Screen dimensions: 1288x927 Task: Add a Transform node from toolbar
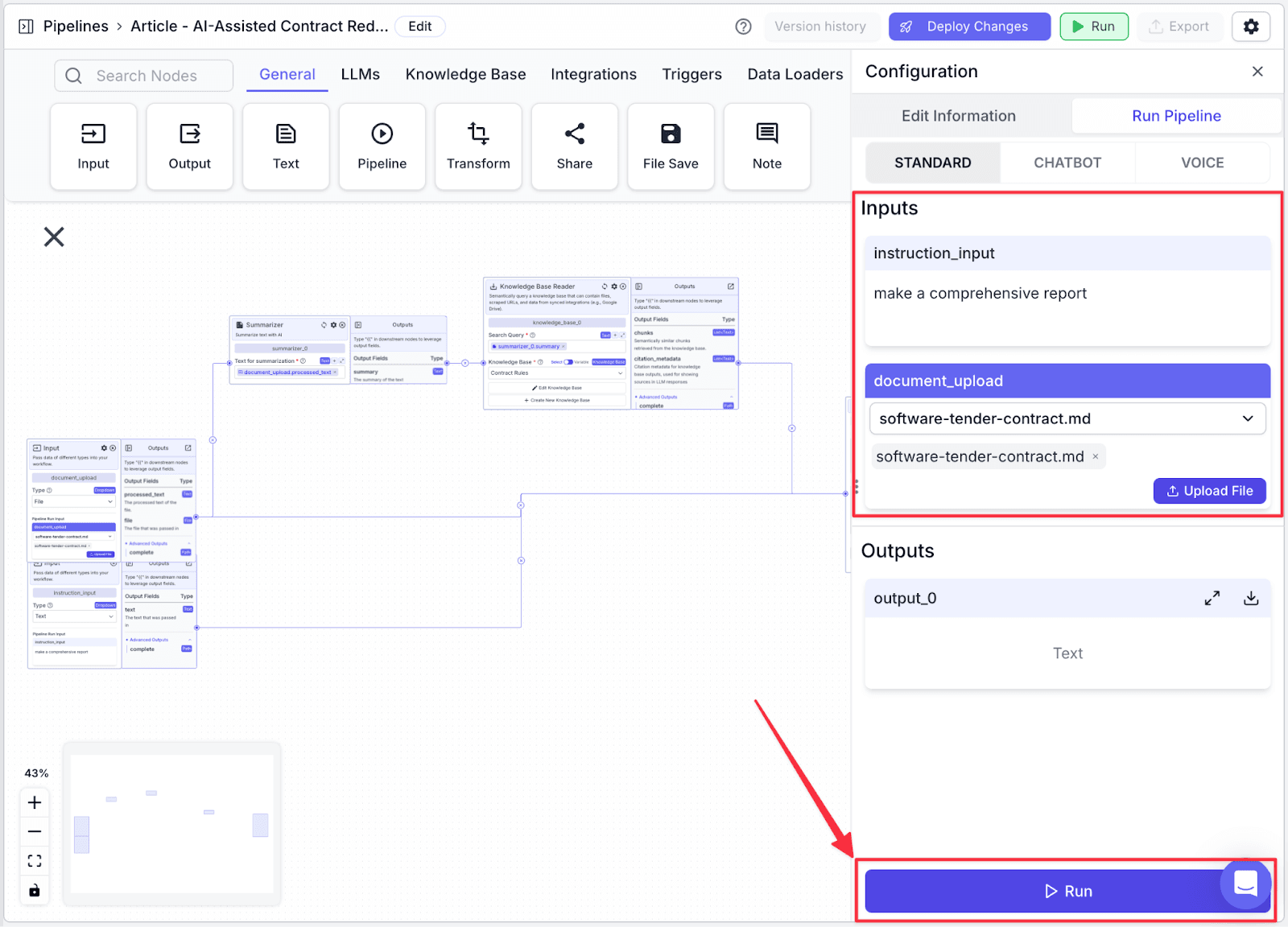point(478,146)
